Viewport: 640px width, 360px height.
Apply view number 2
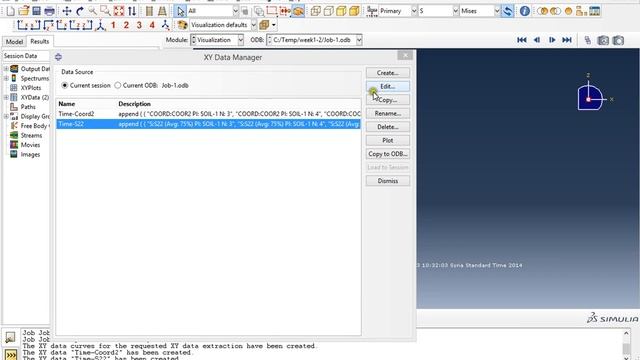coord(126,25)
